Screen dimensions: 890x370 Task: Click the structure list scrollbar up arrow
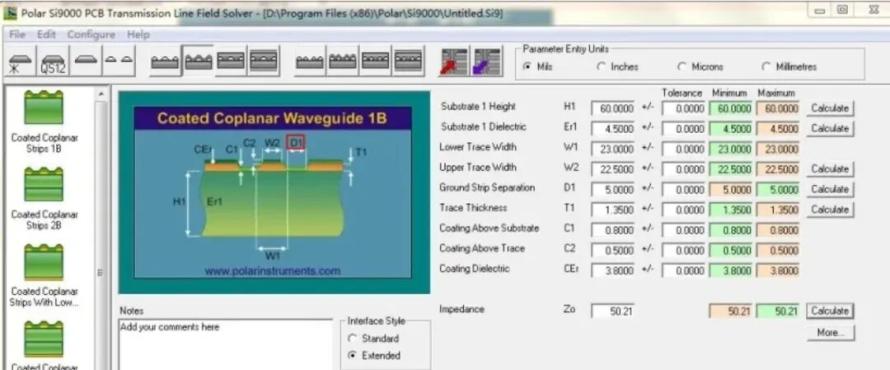pyautogui.click(x=101, y=94)
